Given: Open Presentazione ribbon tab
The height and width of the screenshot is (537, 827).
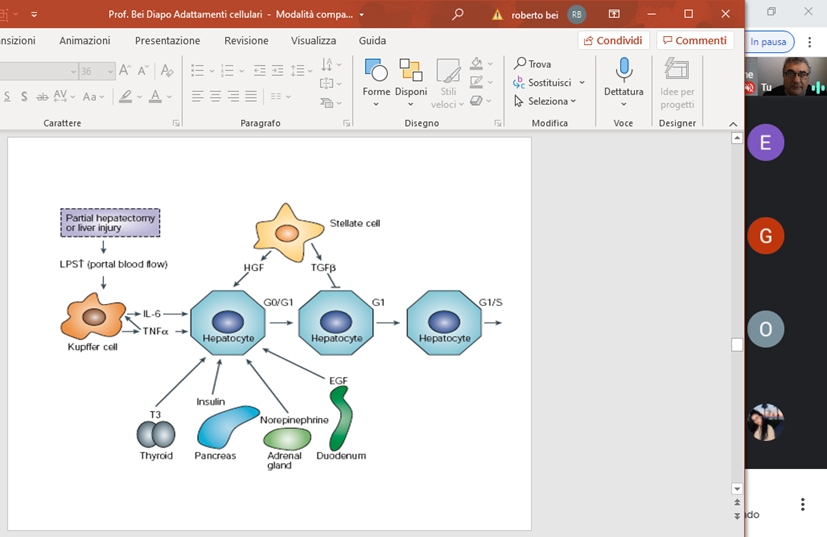Looking at the screenshot, I should [x=168, y=41].
